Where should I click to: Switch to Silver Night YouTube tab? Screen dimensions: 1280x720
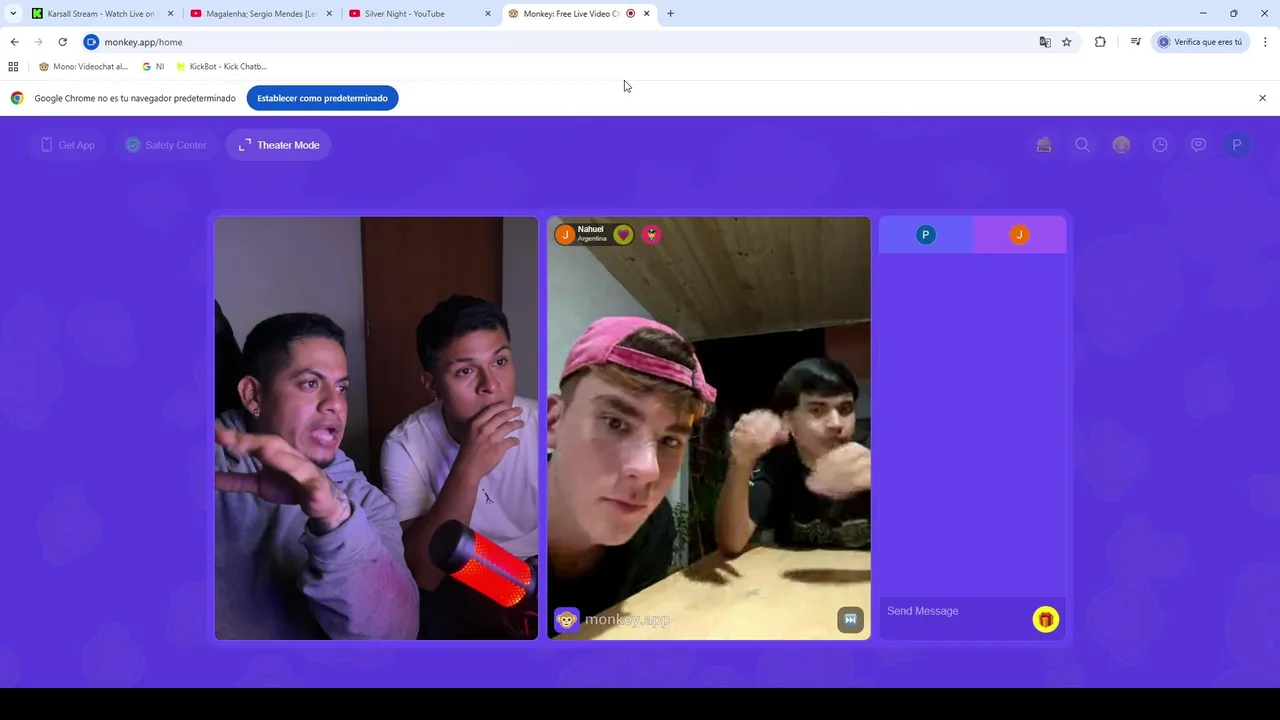coord(420,14)
